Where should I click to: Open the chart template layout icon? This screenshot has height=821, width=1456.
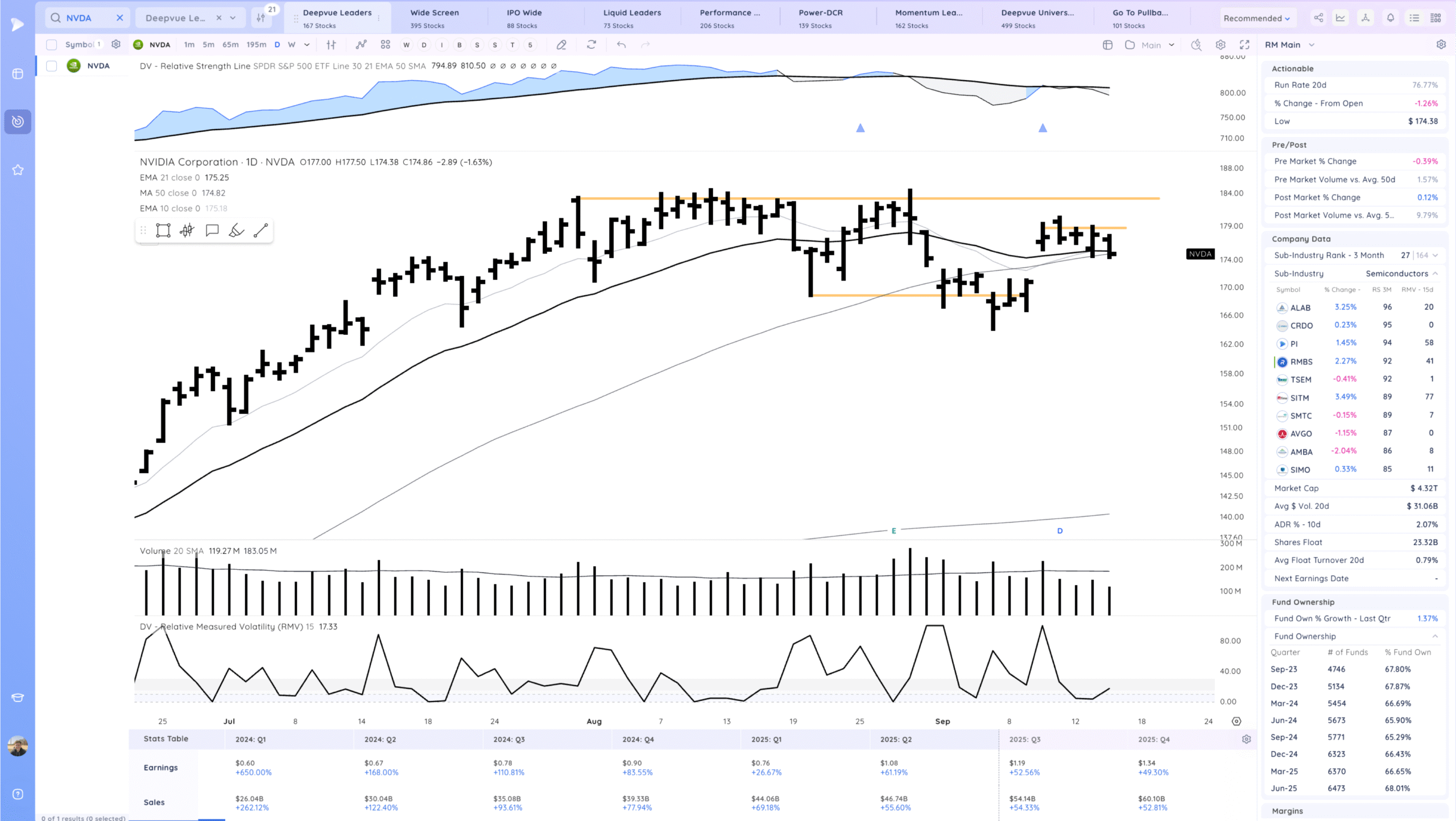tap(1107, 44)
